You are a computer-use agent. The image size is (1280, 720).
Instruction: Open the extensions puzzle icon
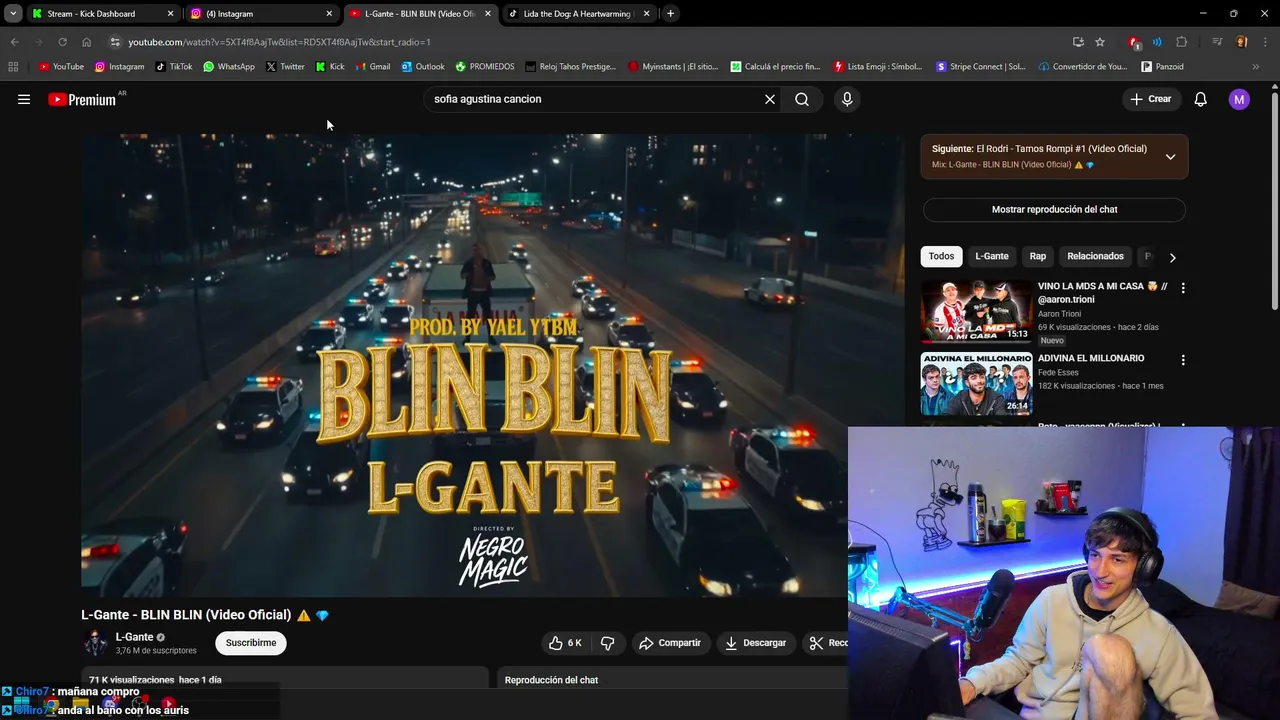(1182, 42)
